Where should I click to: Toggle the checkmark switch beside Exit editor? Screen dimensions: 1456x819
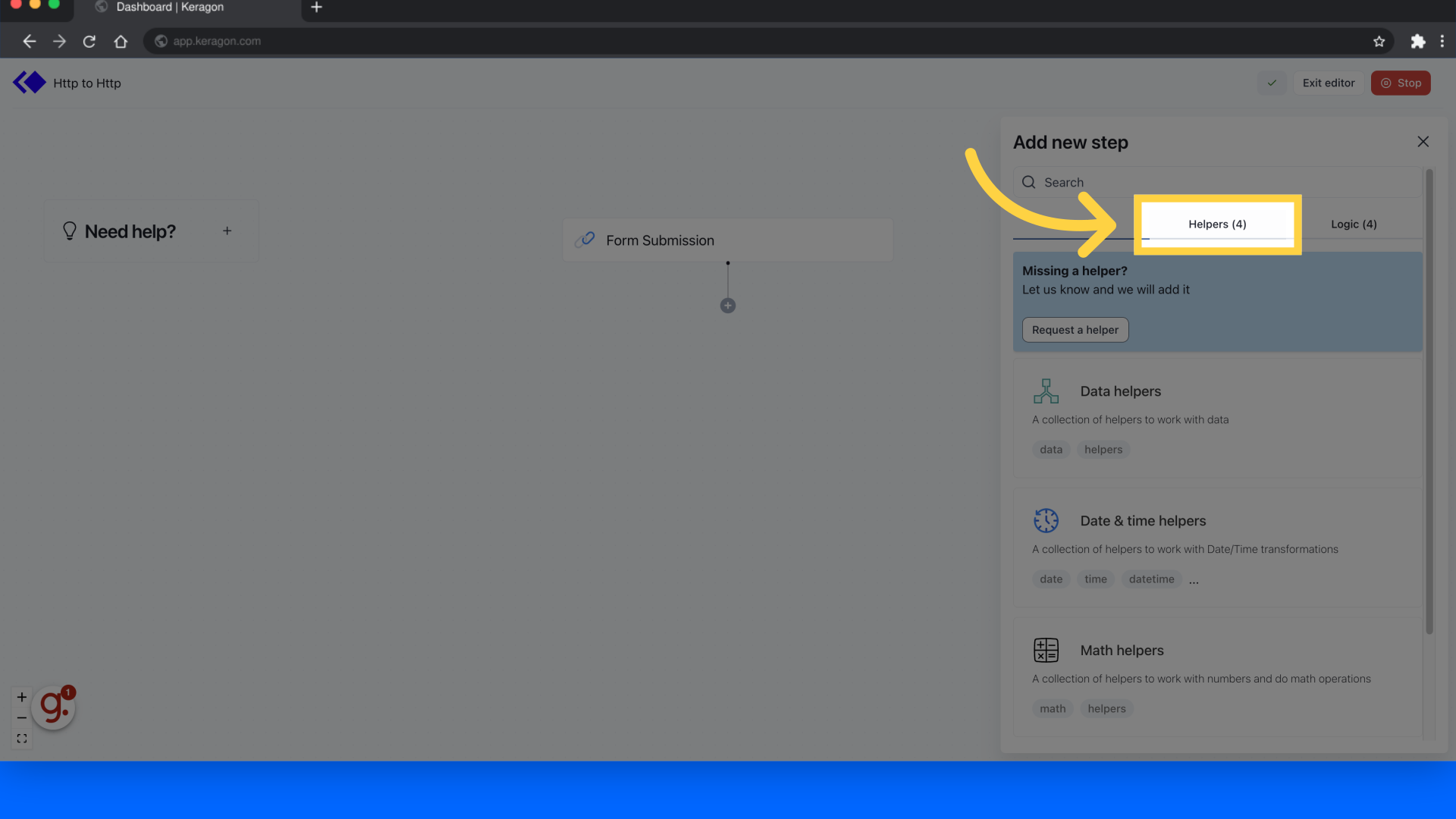(1271, 83)
